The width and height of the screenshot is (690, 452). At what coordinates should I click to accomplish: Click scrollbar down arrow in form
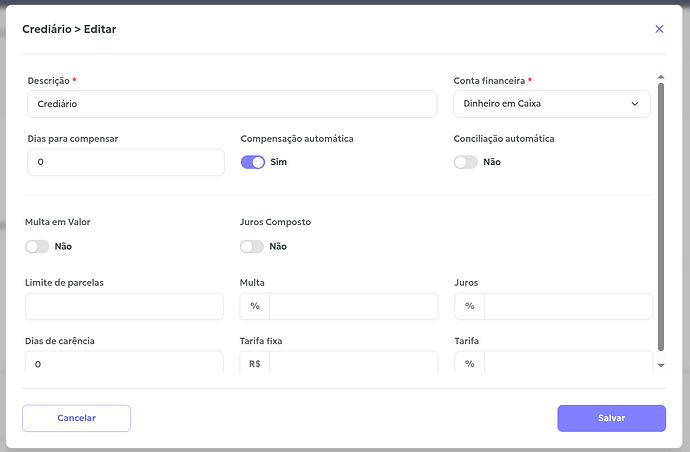pos(660,366)
